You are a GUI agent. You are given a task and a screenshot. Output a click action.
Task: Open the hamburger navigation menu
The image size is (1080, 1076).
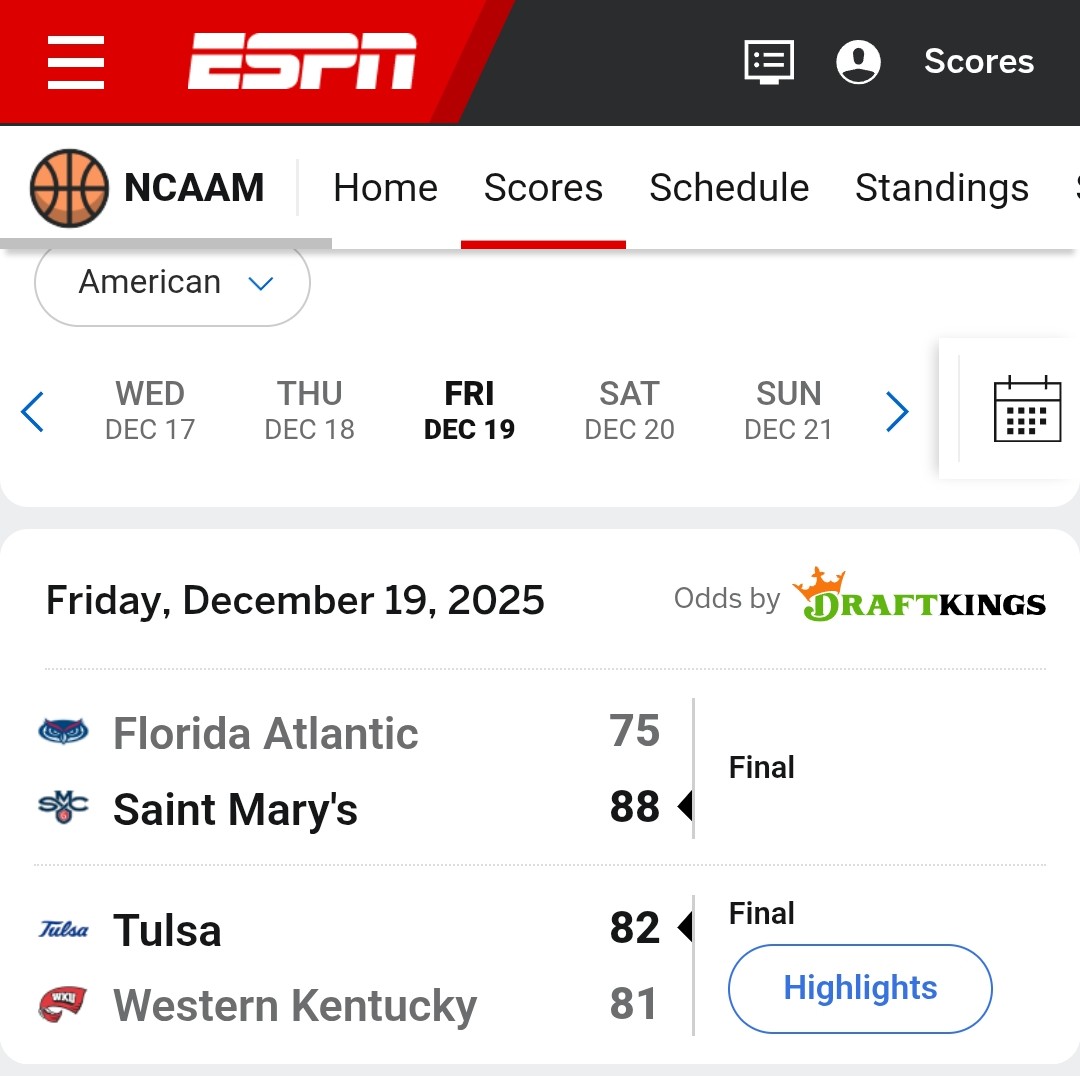tap(76, 62)
